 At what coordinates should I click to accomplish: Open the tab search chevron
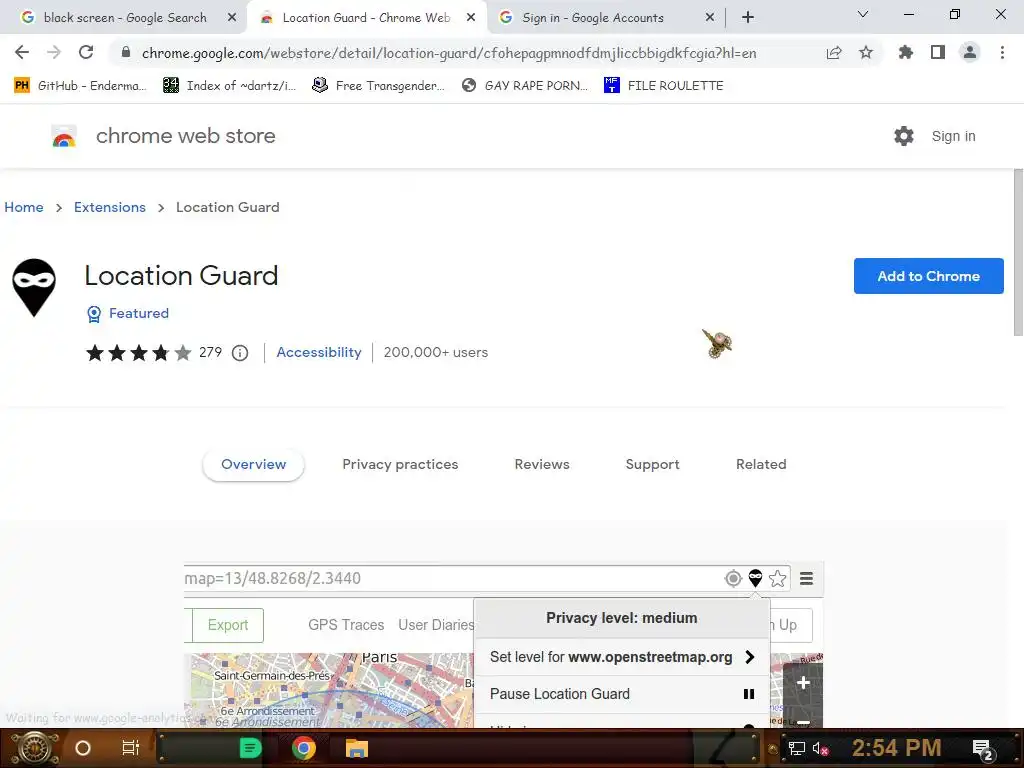click(x=863, y=14)
